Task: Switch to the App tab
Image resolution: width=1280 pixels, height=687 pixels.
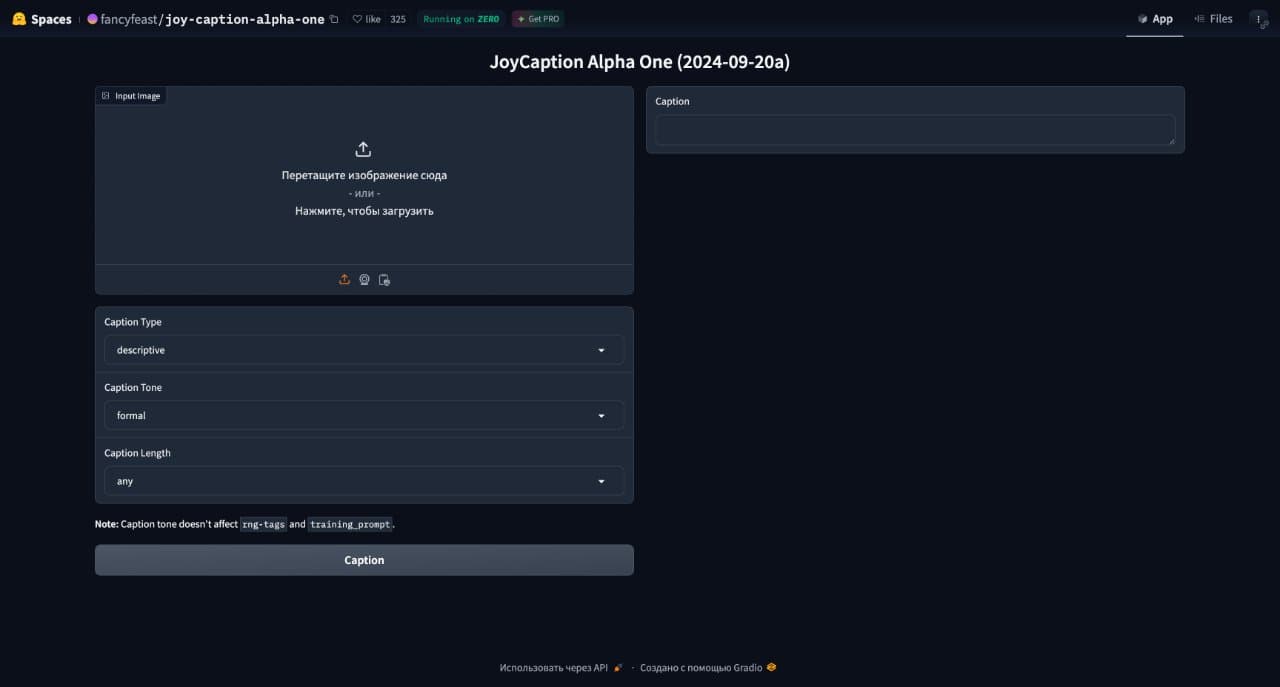Action: click(x=1155, y=19)
